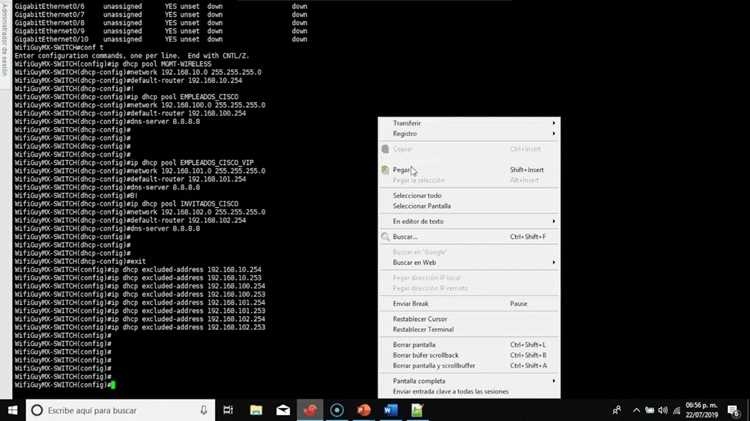Click Seleccionar Pantalla menu entry
750x421 pixels.
(469, 206)
